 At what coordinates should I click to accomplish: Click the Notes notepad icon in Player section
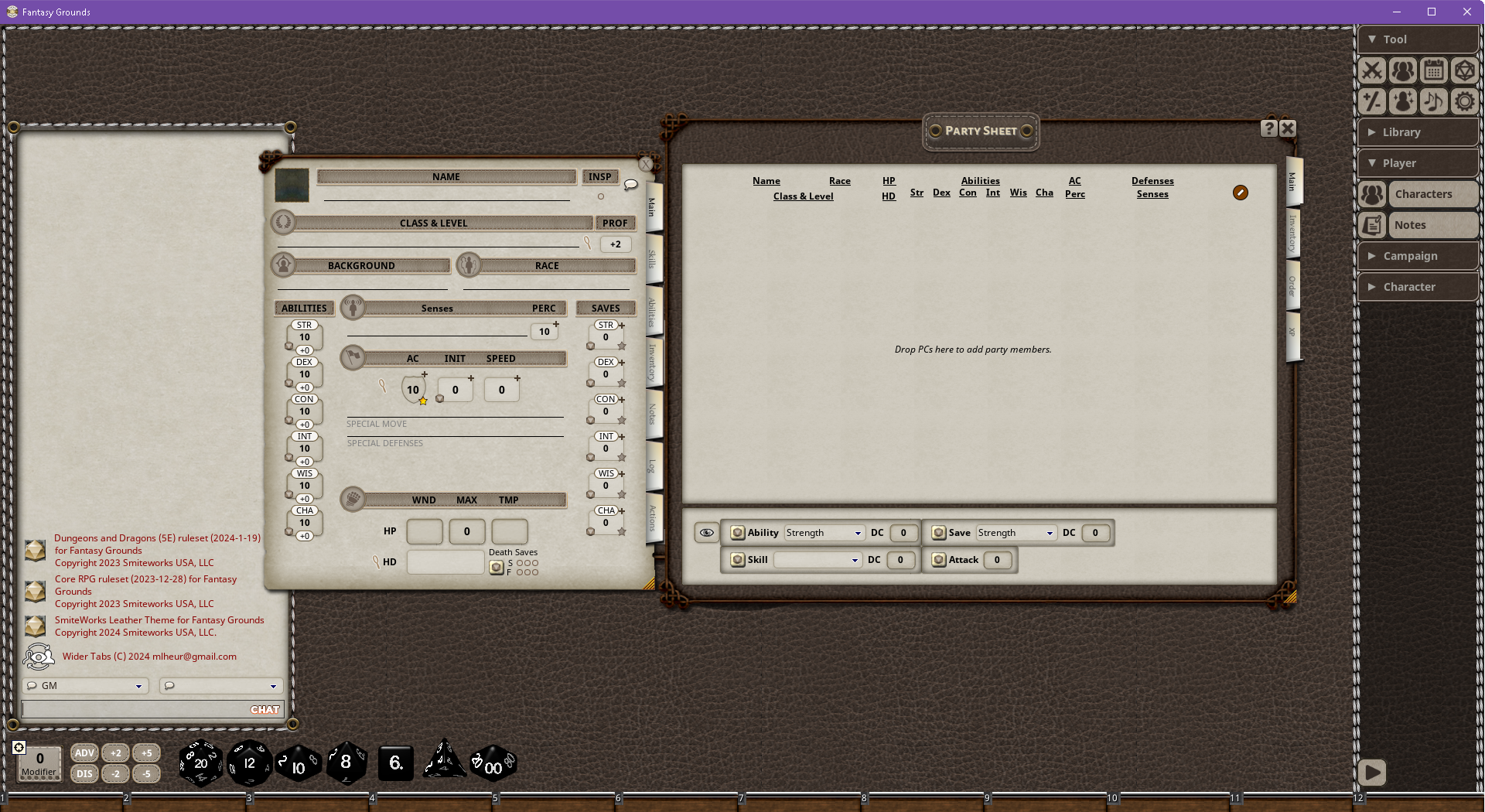tap(1373, 225)
